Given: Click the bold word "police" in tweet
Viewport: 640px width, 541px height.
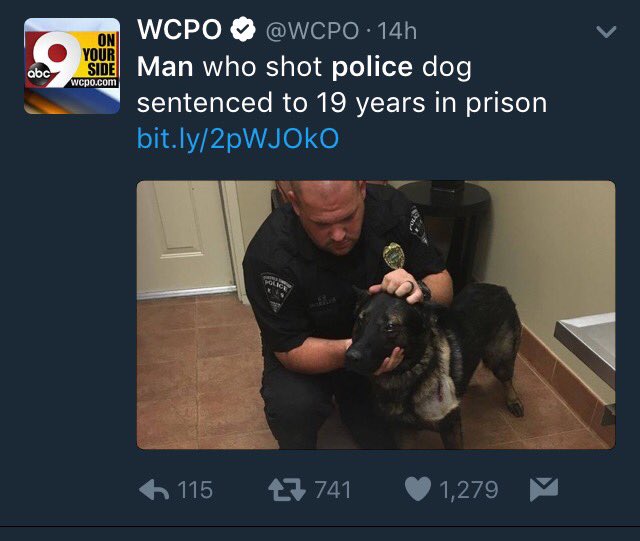Looking at the screenshot, I should (x=372, y=67).
